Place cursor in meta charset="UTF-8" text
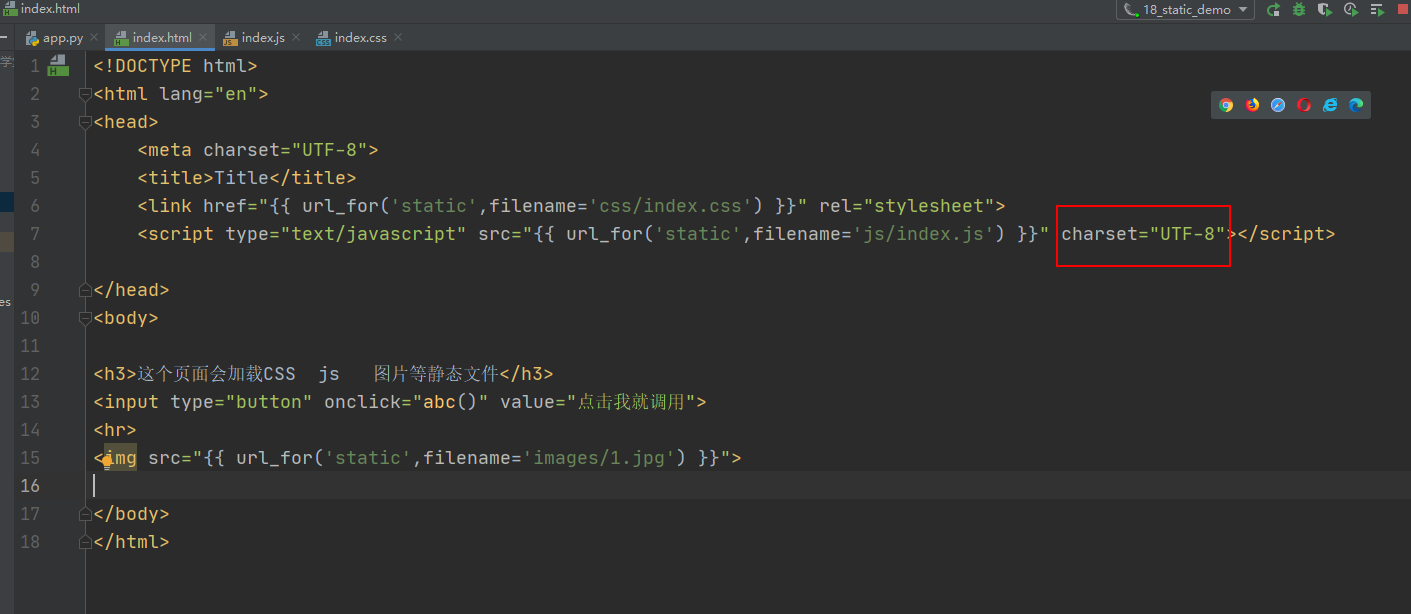The image size is (1411, 614). (x=258, y=150)
